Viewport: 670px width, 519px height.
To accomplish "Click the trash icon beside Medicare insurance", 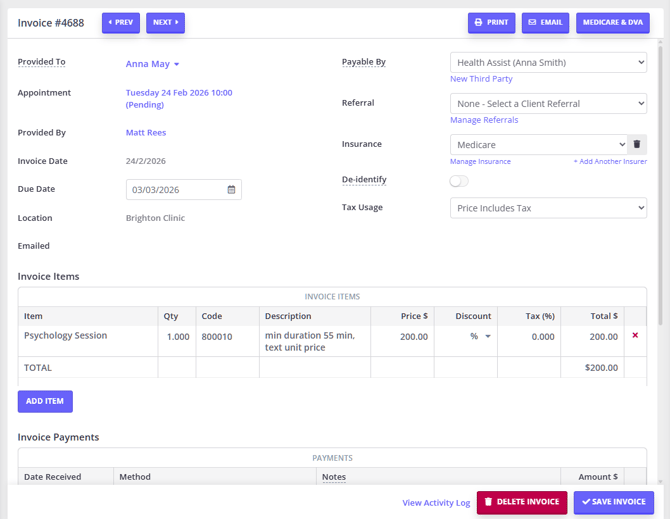I will (636, 144).
